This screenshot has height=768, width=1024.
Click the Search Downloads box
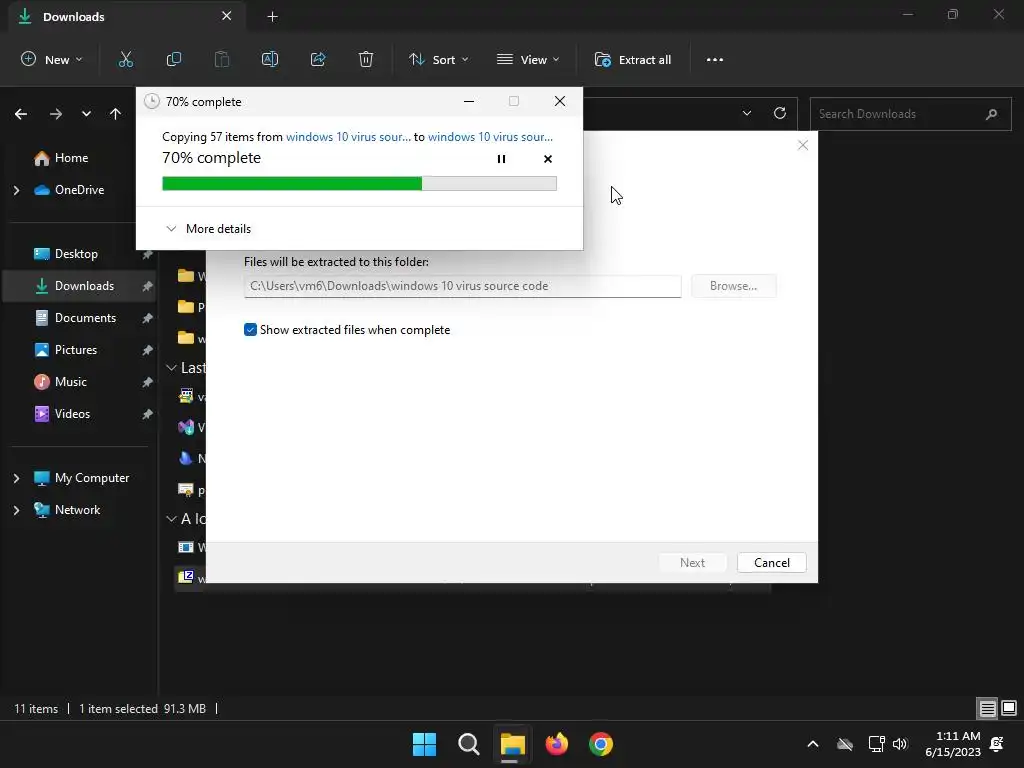tap(910, 114)
